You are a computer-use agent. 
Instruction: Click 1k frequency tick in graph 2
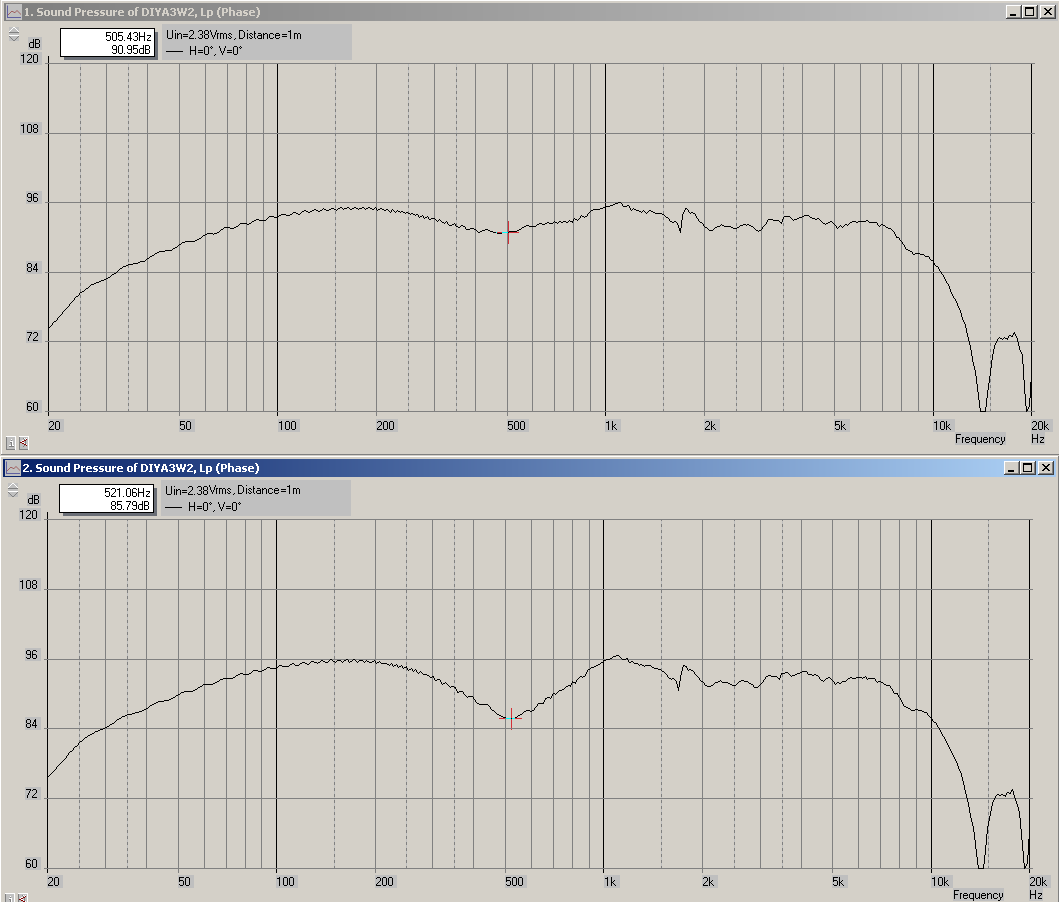(610, 882)
